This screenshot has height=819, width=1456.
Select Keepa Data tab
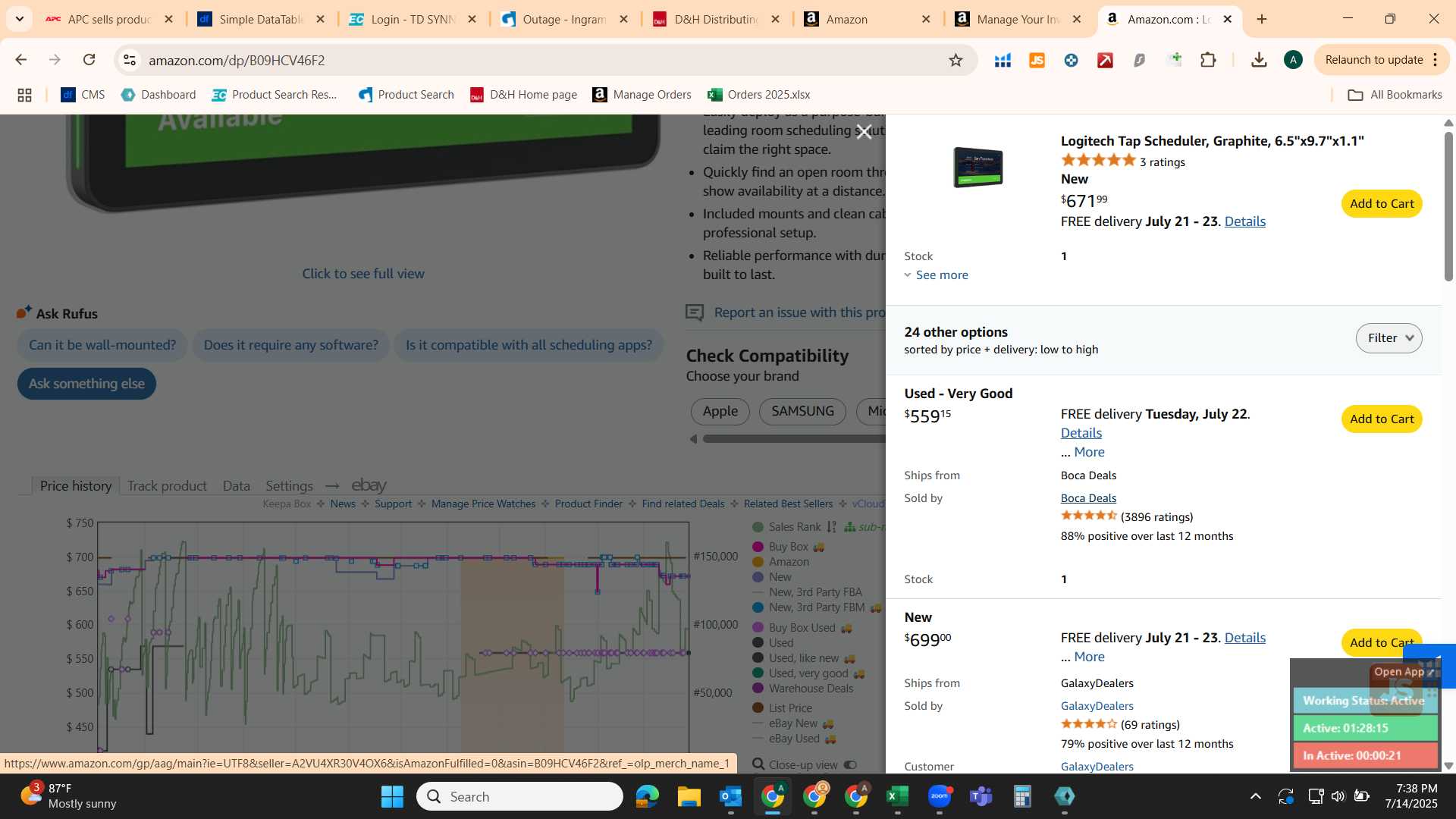[x=237, y=486]
